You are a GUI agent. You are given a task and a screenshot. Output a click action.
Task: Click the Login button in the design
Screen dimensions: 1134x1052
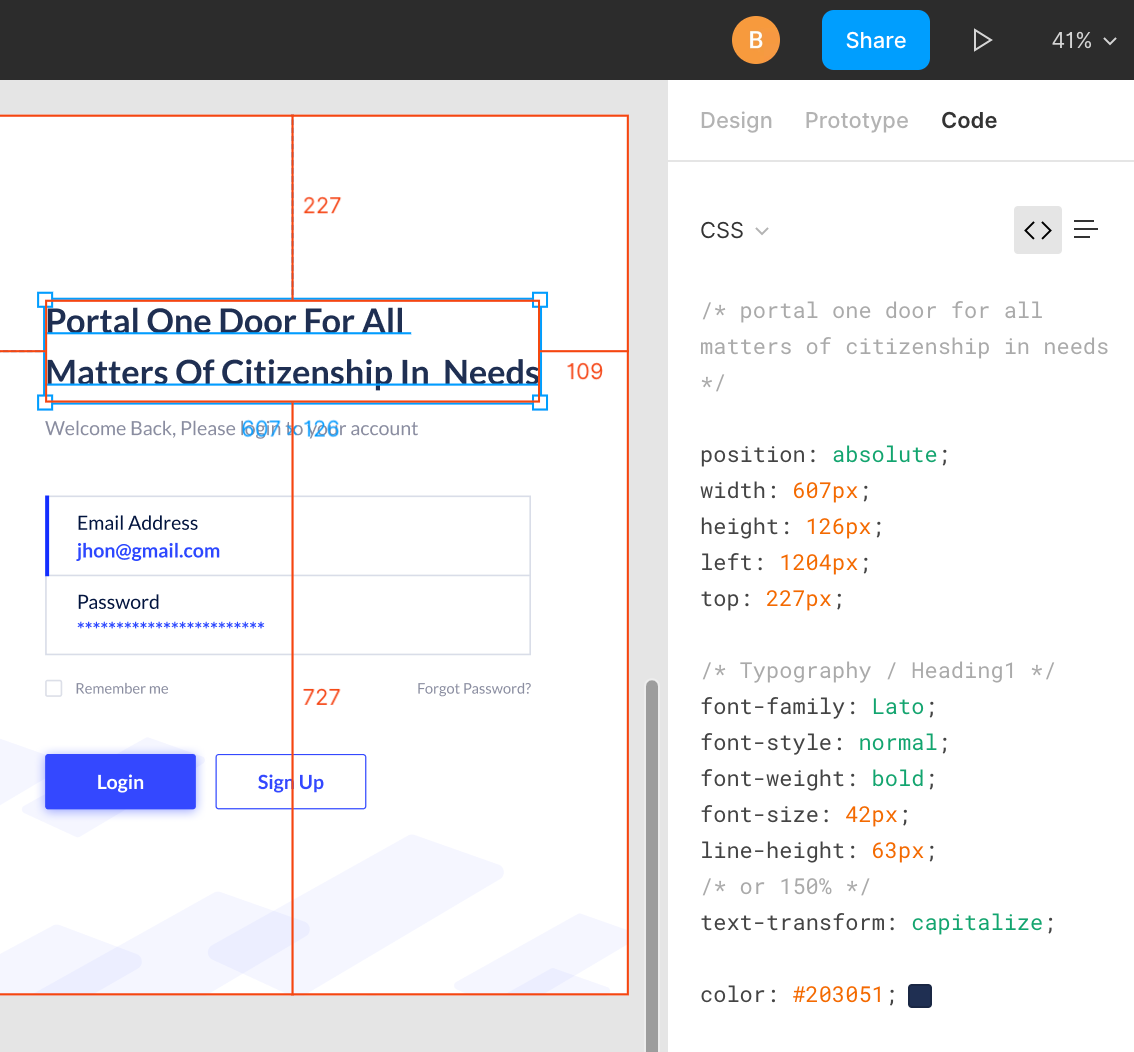pyautogui.click(x=120, y=781)
